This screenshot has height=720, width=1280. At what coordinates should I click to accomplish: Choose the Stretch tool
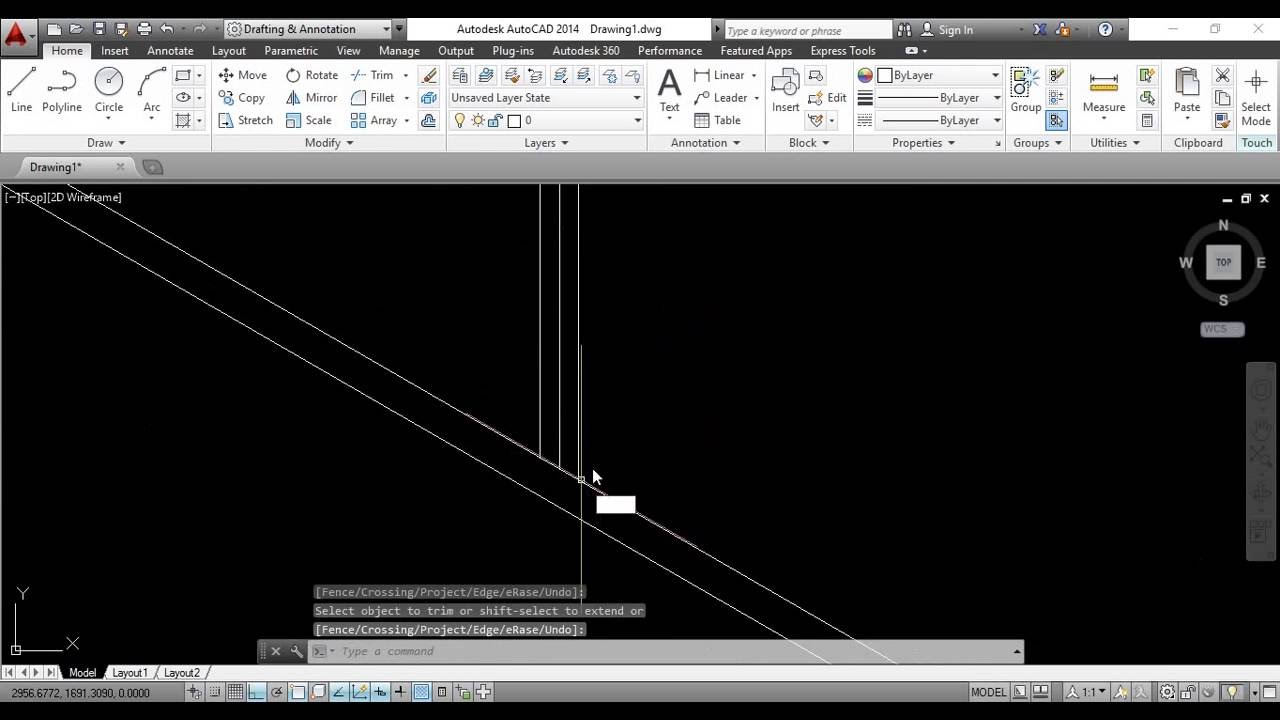click(x=246, y=120)
